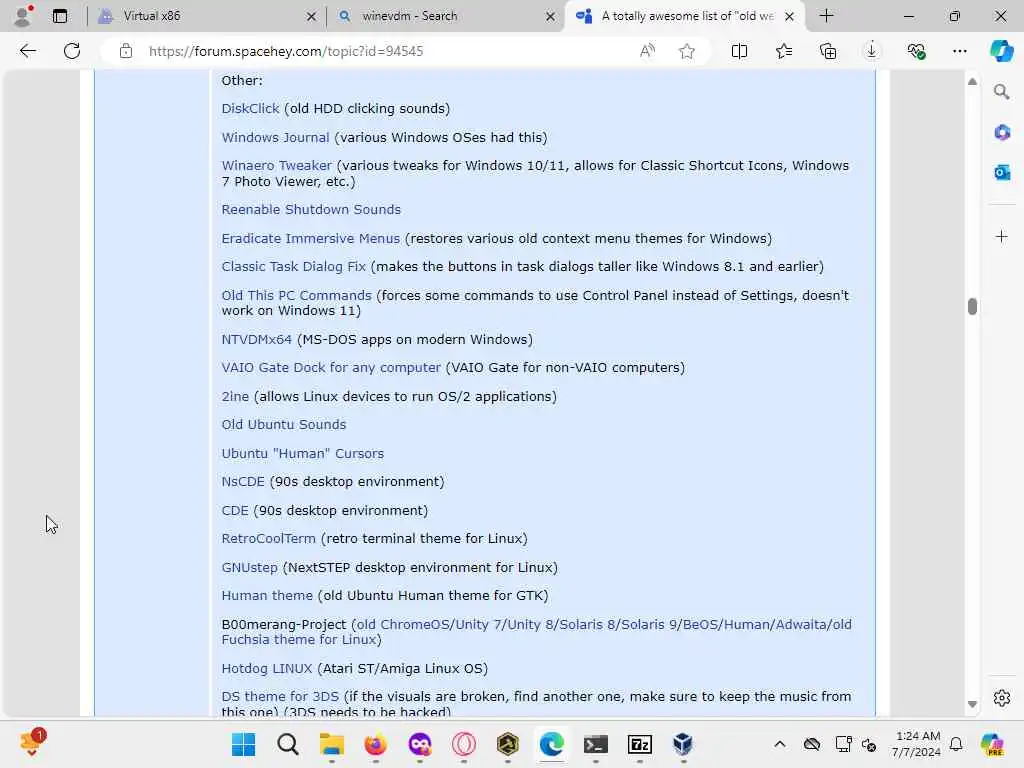Refresh the current page
Viewport: 1024px width, 768px height.
pos(72,51)
